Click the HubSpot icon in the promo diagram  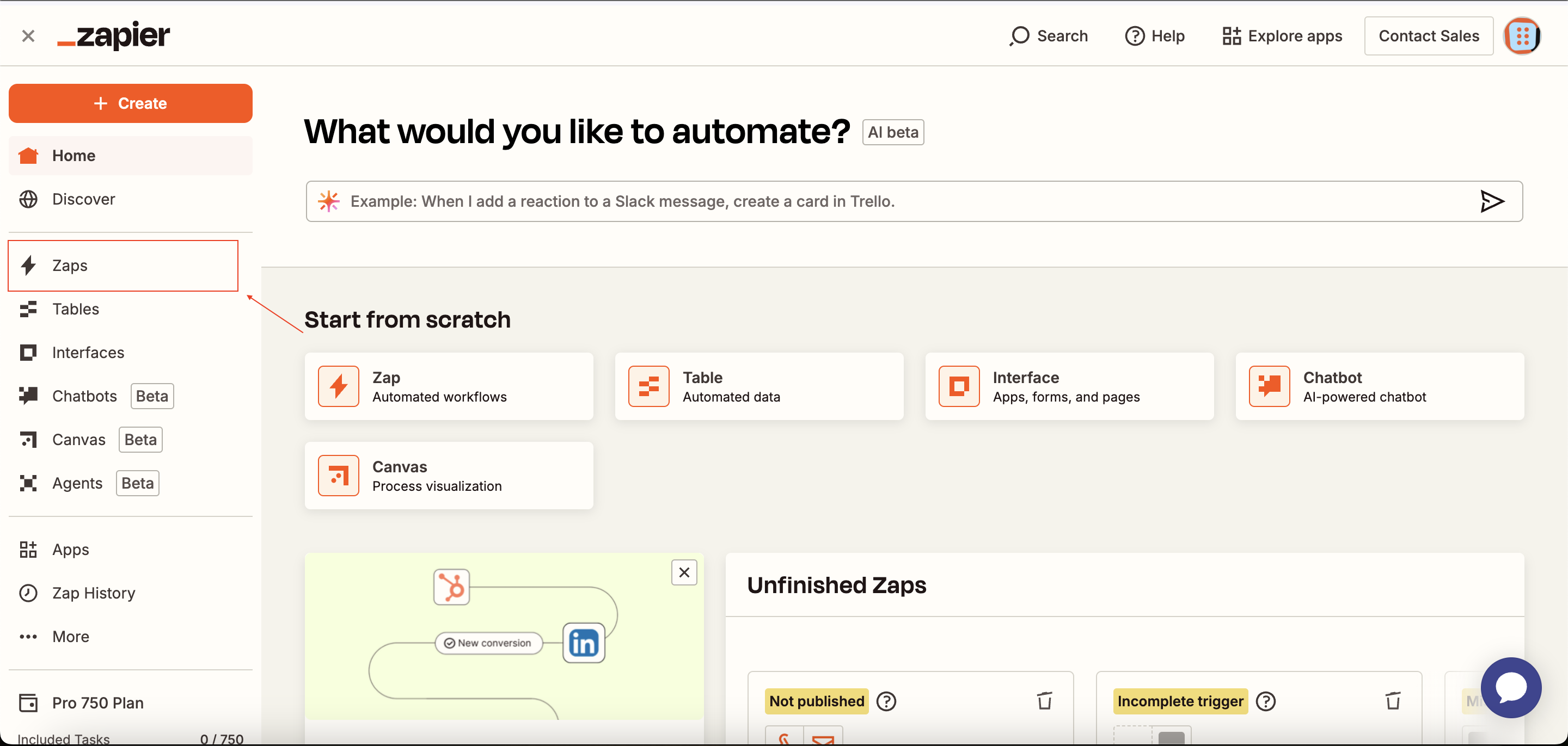click(452, 587)
